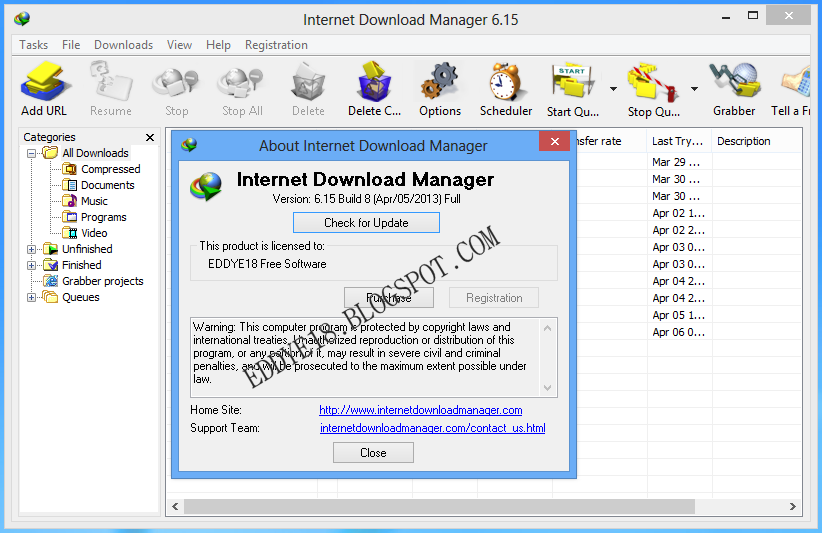The width and height of the screenshot is (822, 533).
Task: Click the Compressed category folder icon
Action: coord(69,169)
